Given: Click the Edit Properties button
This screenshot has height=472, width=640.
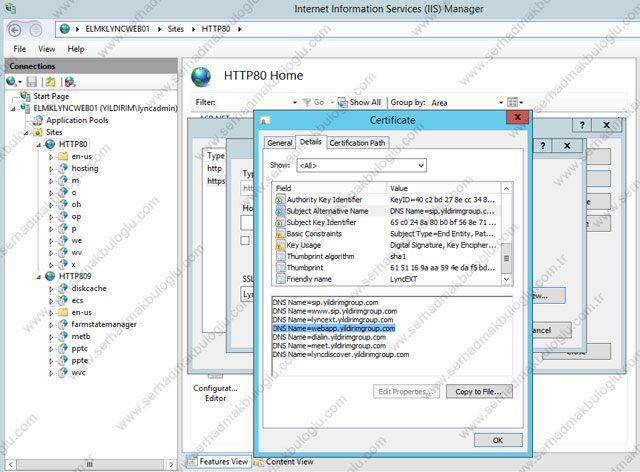Looking at the screenshot, I should [x=406, y=392].
